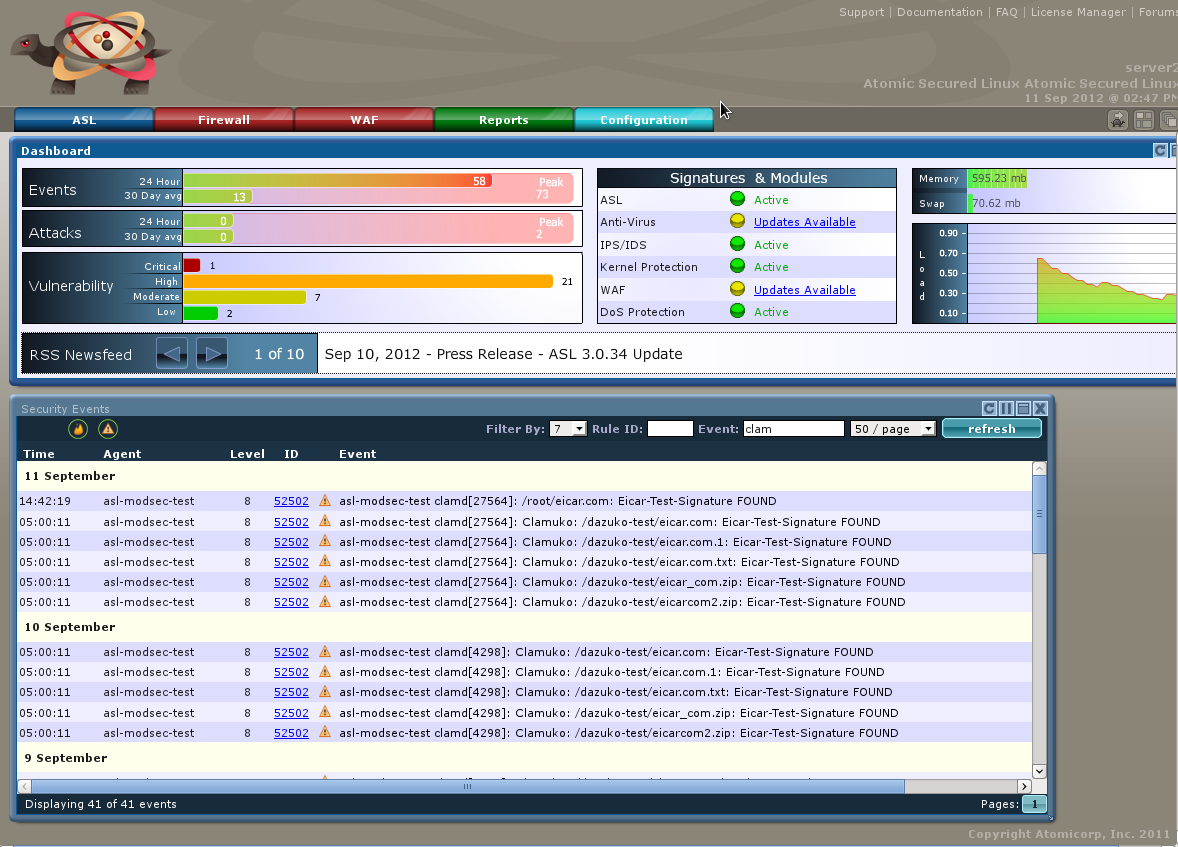Click the events list scroll up arrow

[1040, 468]
